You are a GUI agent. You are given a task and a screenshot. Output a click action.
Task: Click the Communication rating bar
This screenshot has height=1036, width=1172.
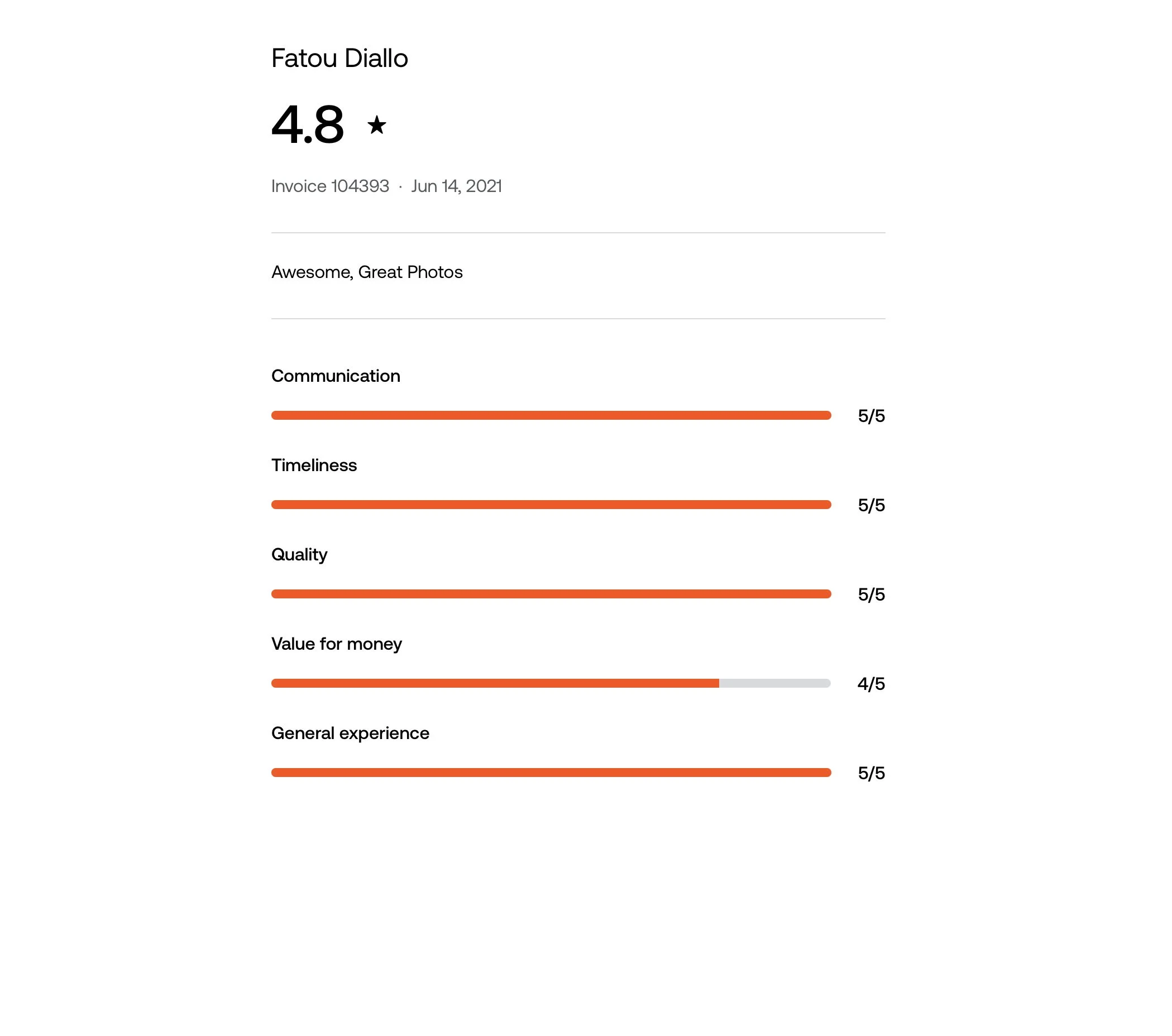(x=551, y=416)
